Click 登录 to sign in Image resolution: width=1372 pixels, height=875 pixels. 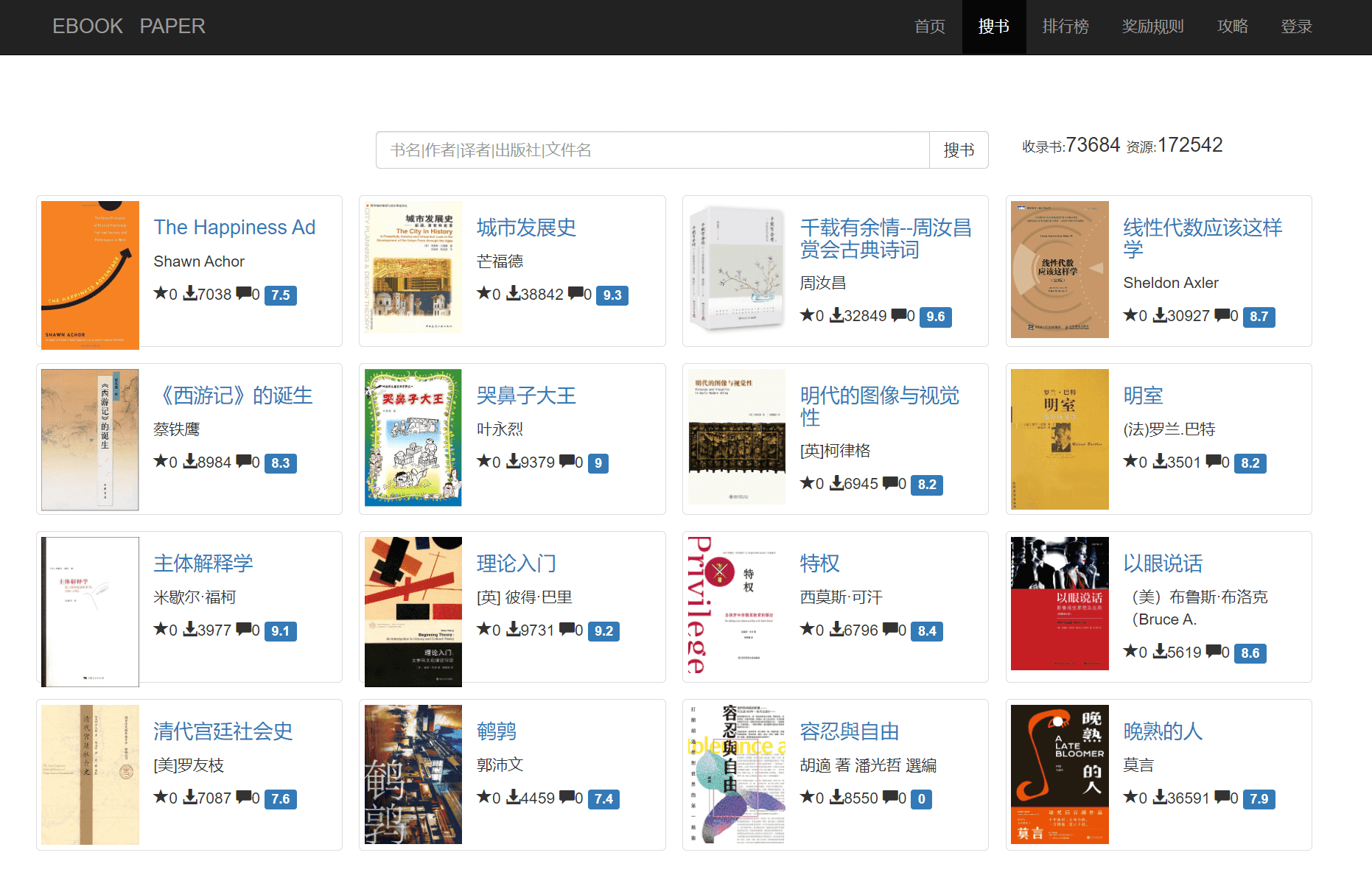click(1296, 27)
